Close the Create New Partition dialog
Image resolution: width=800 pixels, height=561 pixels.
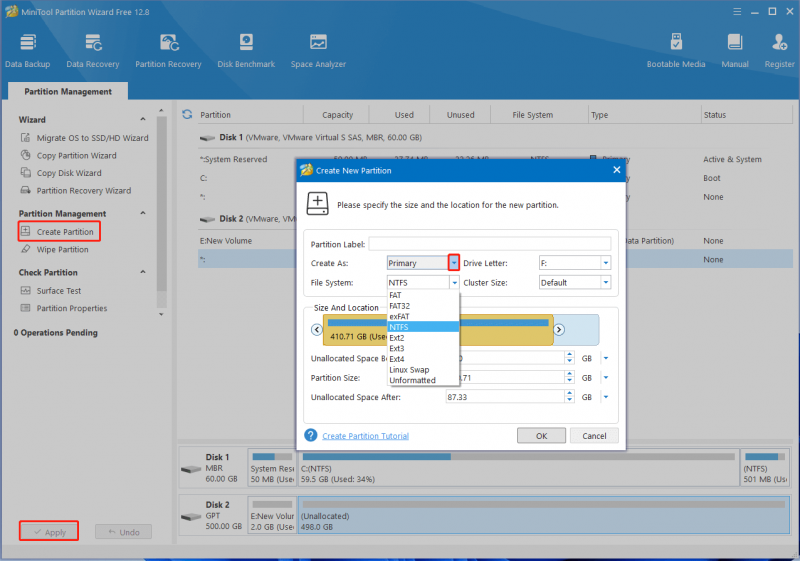pyautogui.click(x=616, y=170)
